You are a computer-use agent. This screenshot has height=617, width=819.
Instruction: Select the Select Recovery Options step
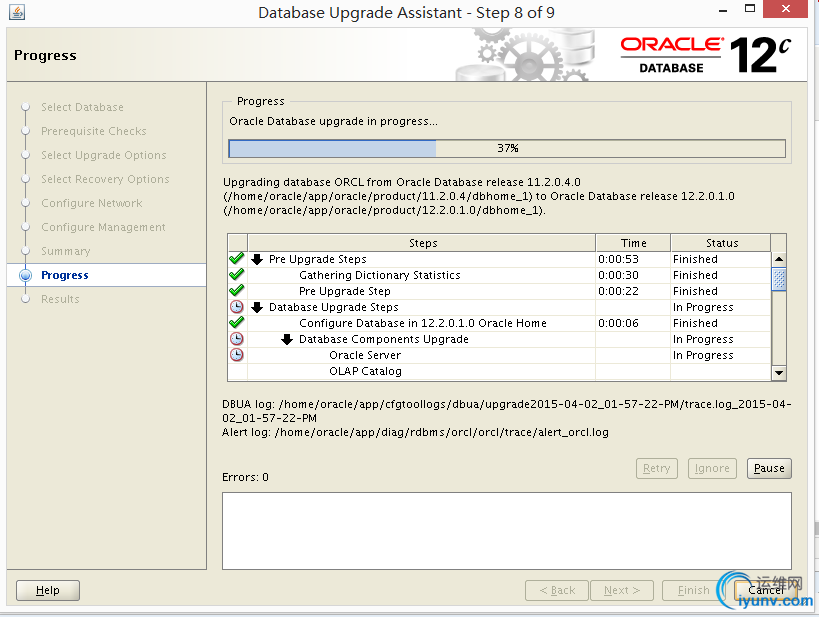click(x=105, y=179)
